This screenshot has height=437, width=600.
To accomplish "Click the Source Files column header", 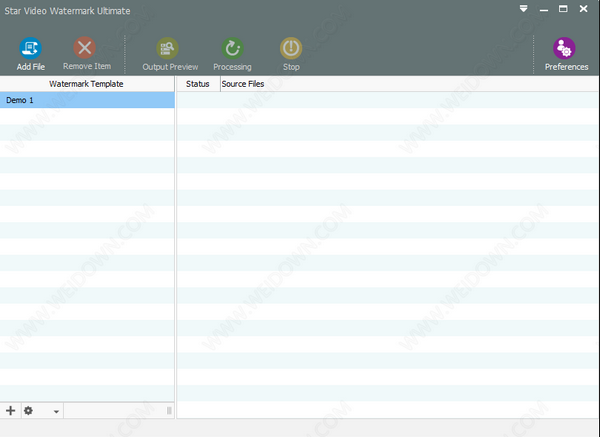I will 243,84.
